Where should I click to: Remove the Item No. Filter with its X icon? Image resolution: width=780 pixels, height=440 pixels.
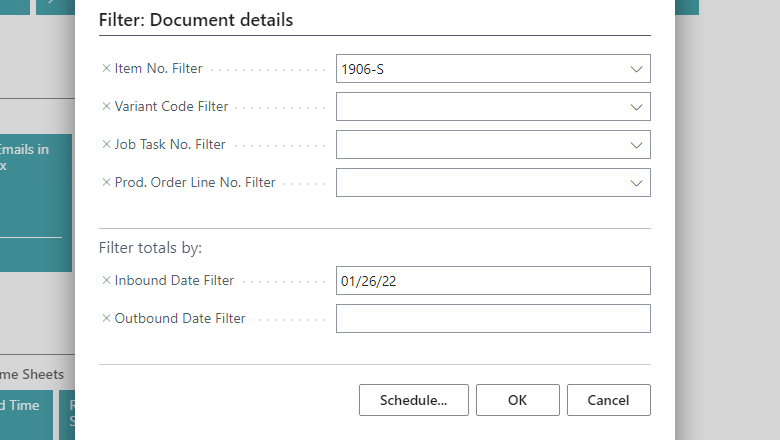tap(106, 69)
